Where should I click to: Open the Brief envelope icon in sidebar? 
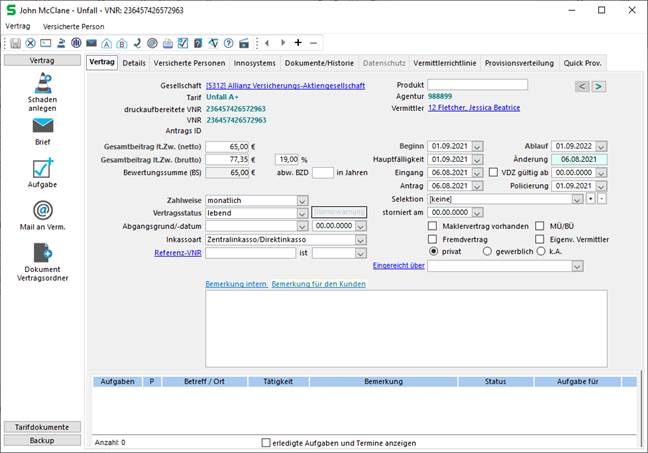tap(42, 126)
